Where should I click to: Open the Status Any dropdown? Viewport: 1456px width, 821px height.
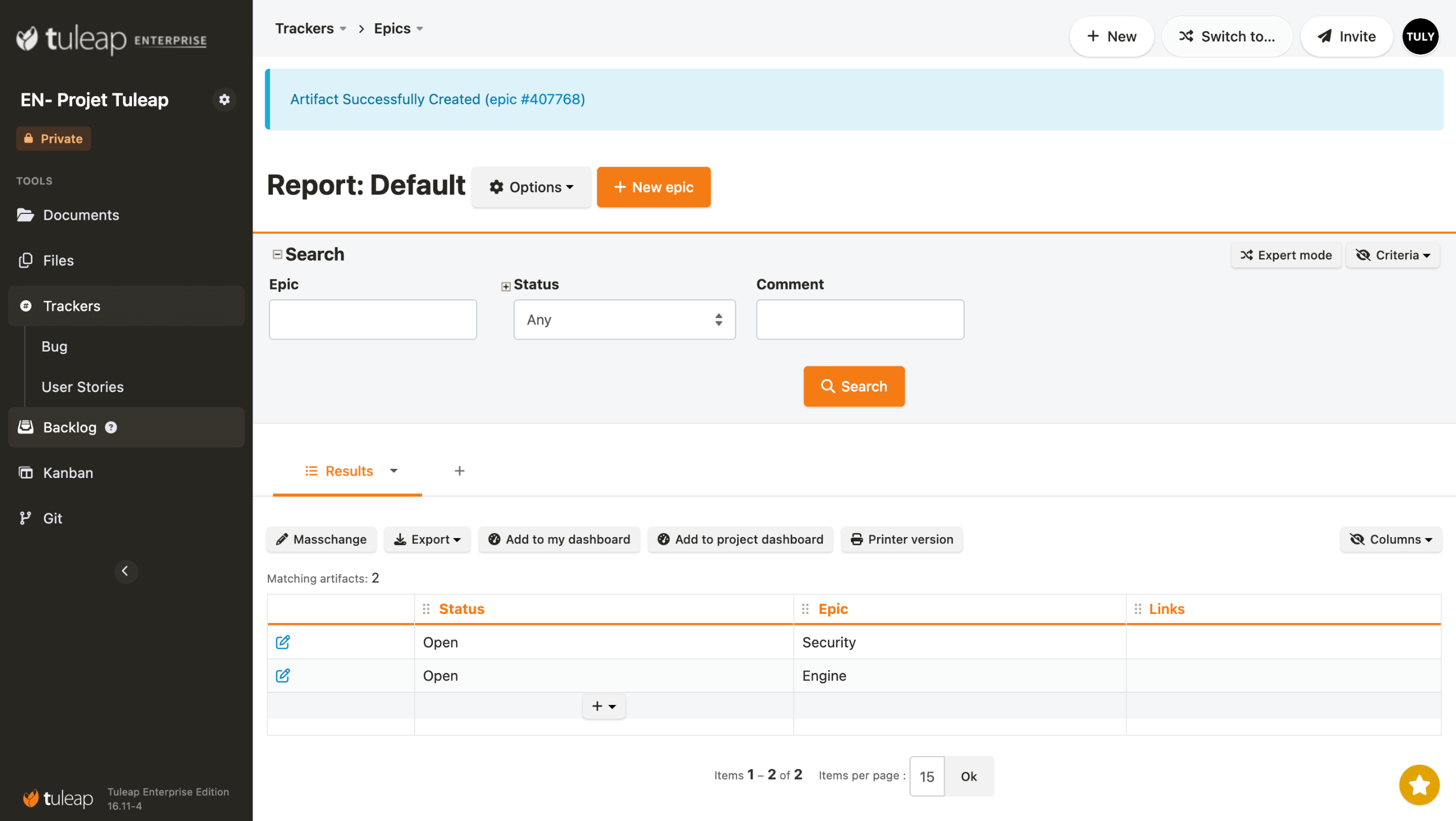pos(624,320)
